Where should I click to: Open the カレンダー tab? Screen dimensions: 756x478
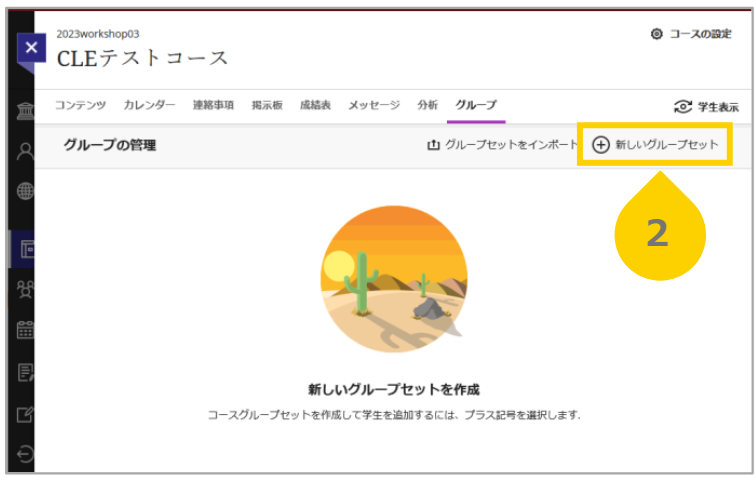[149, 105]
